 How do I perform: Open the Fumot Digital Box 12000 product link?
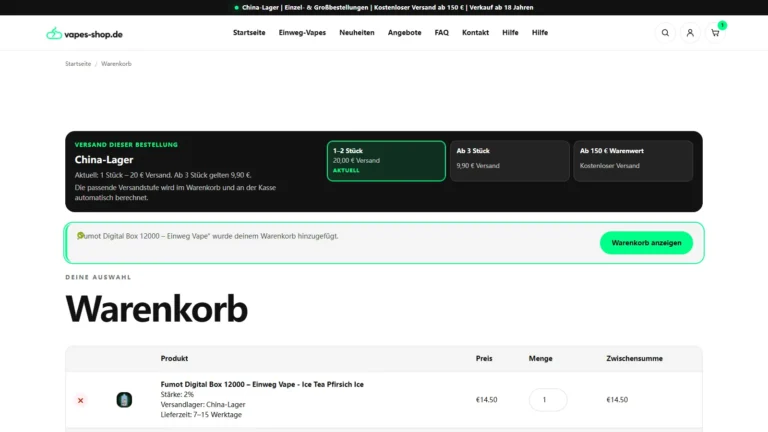(262, 384)
